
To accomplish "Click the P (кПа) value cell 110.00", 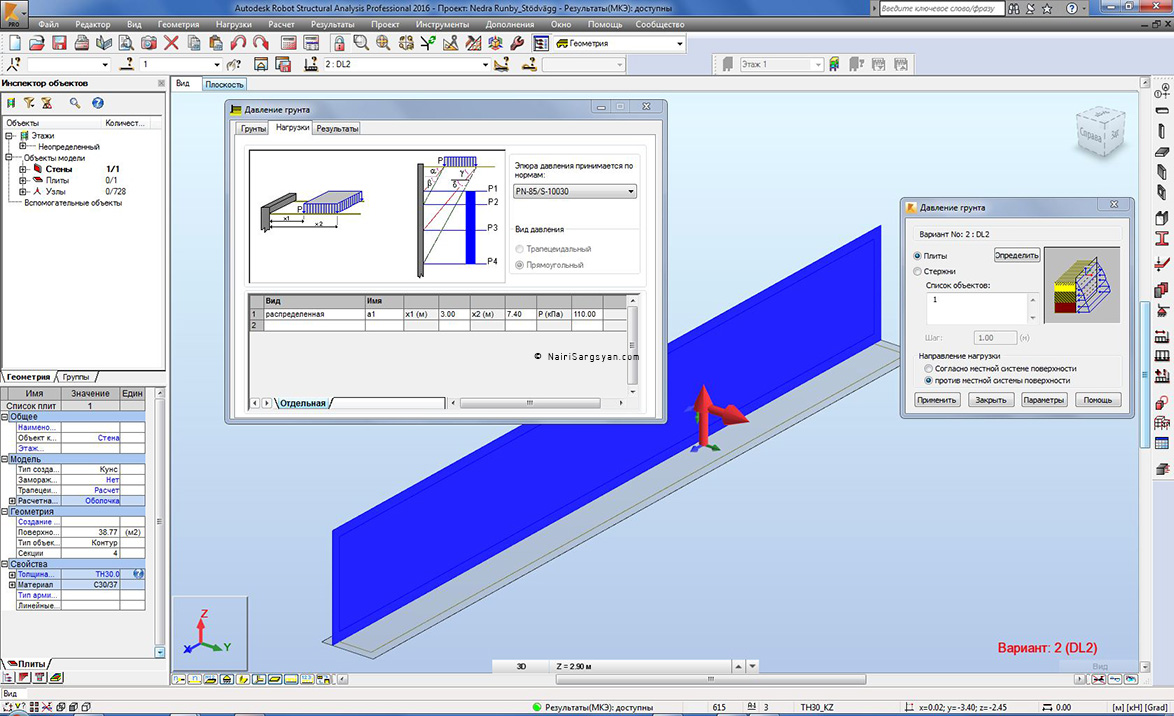I will [588, 315].
